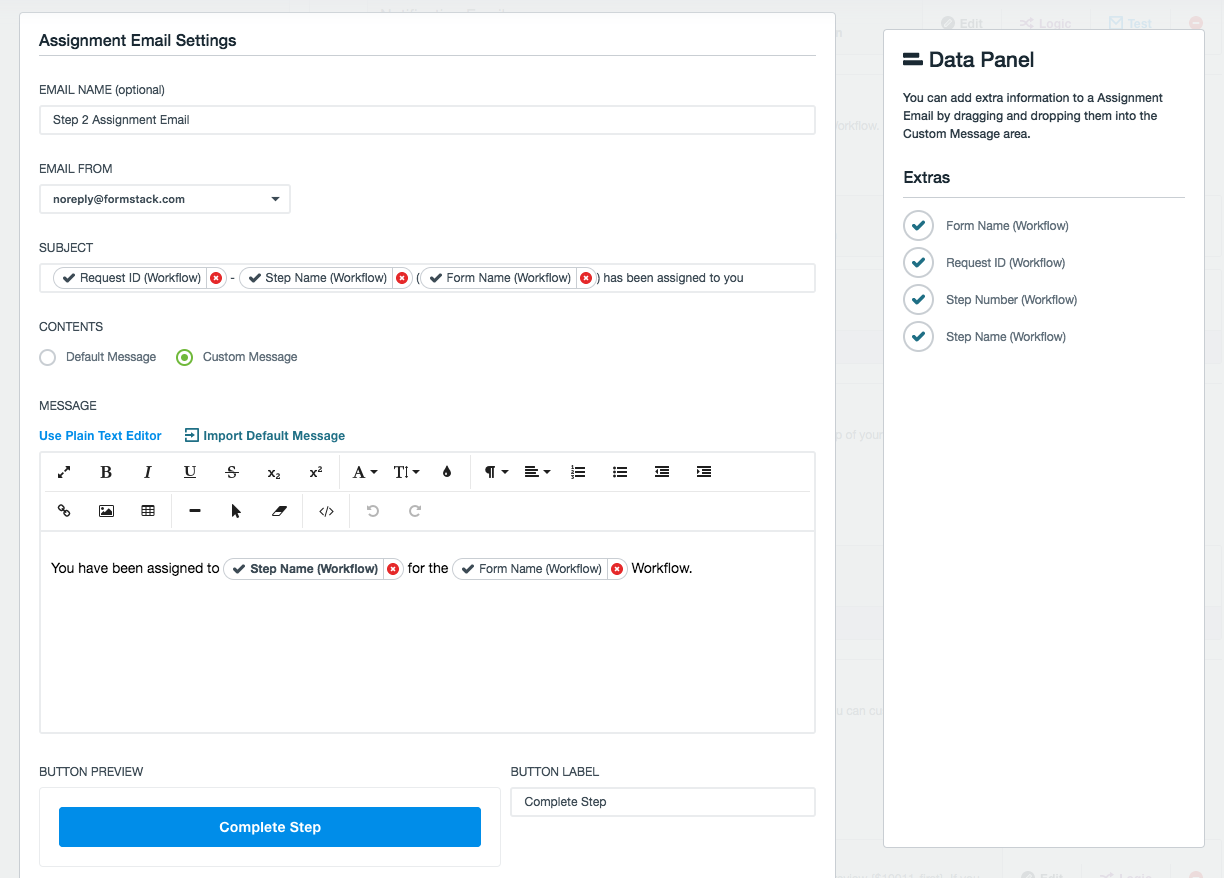Open the Email From dropdown
Viewport: 1224px width, 878px height.
pos(165,199)
